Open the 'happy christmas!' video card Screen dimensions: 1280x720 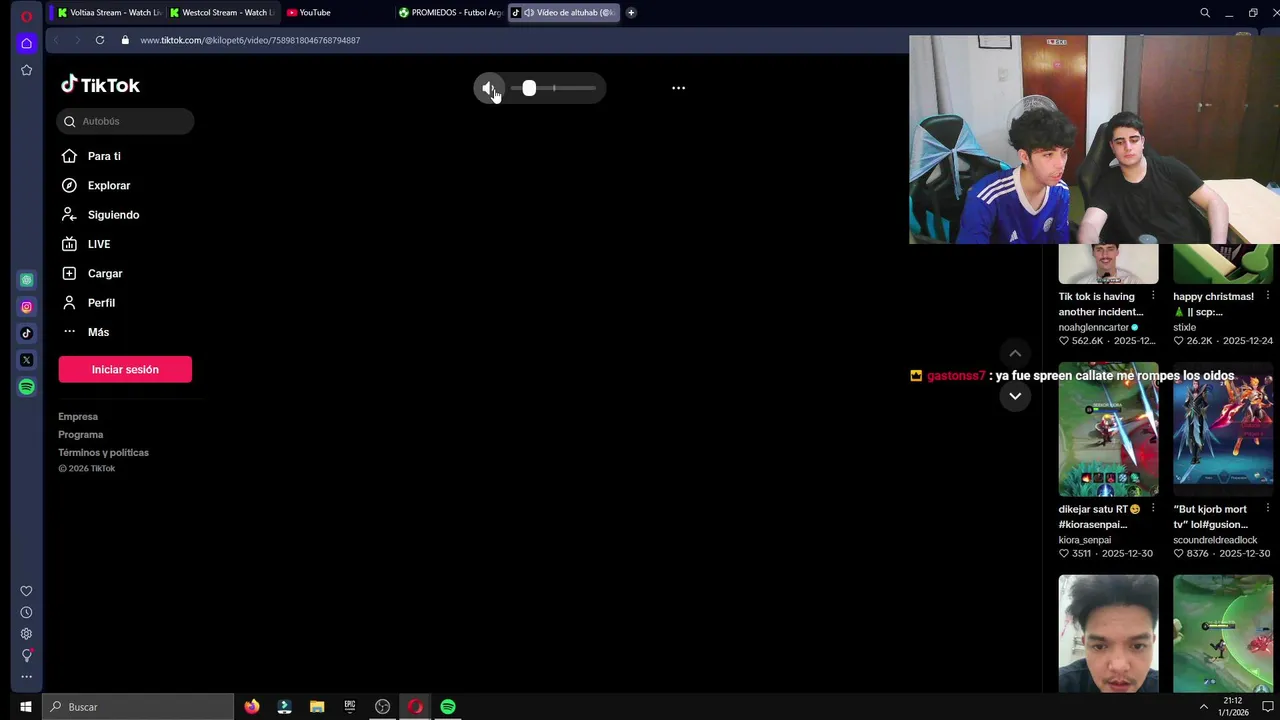click(1222, 264)
